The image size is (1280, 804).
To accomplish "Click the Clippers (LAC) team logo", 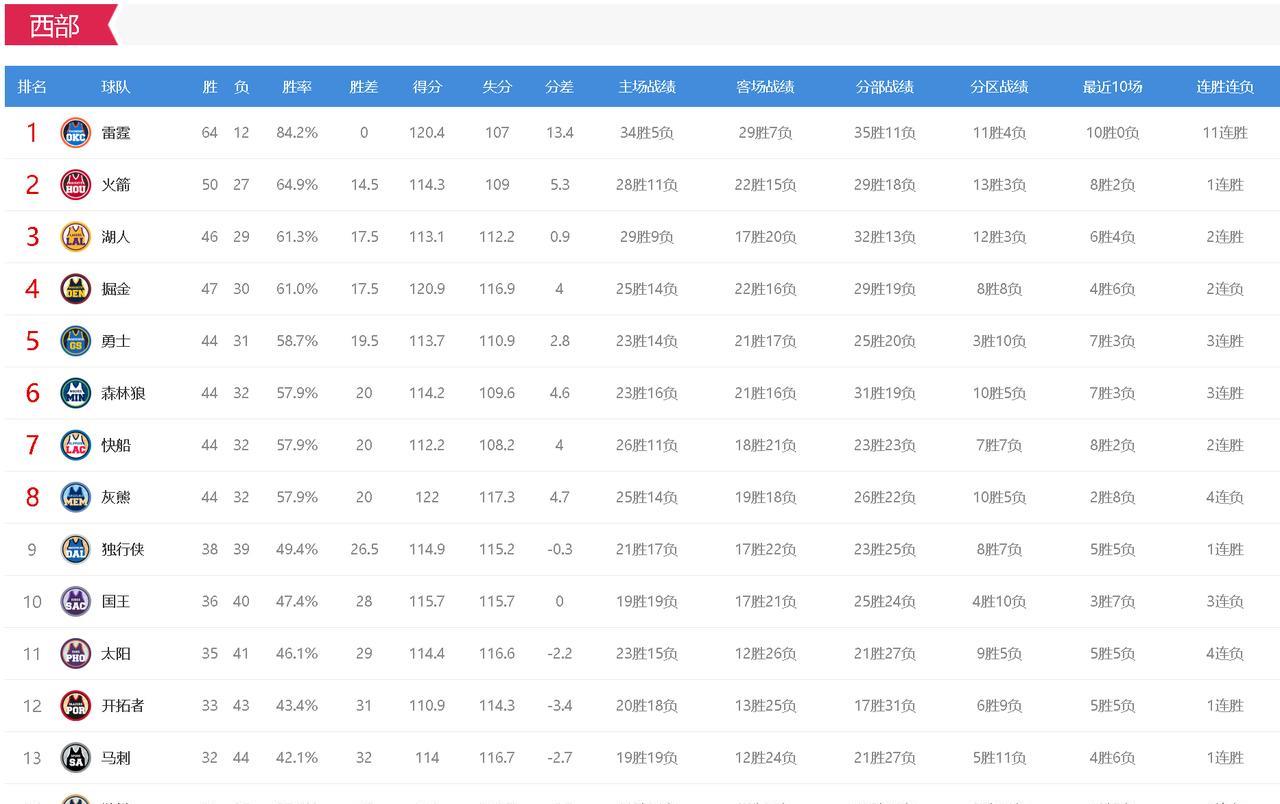I will (76, 445).
